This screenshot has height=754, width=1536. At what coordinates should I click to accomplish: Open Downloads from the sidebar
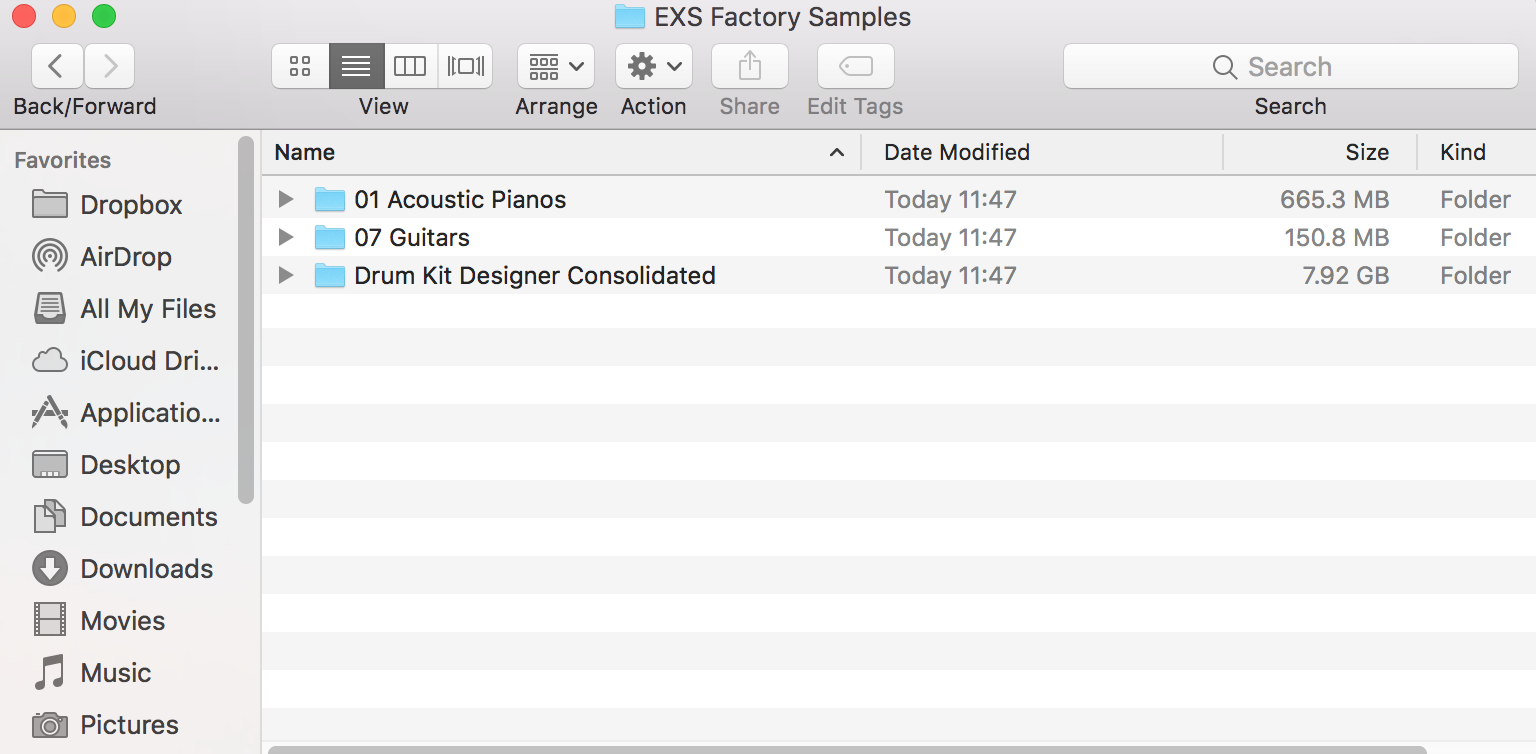pyautogui.click(x=146, y=569)
